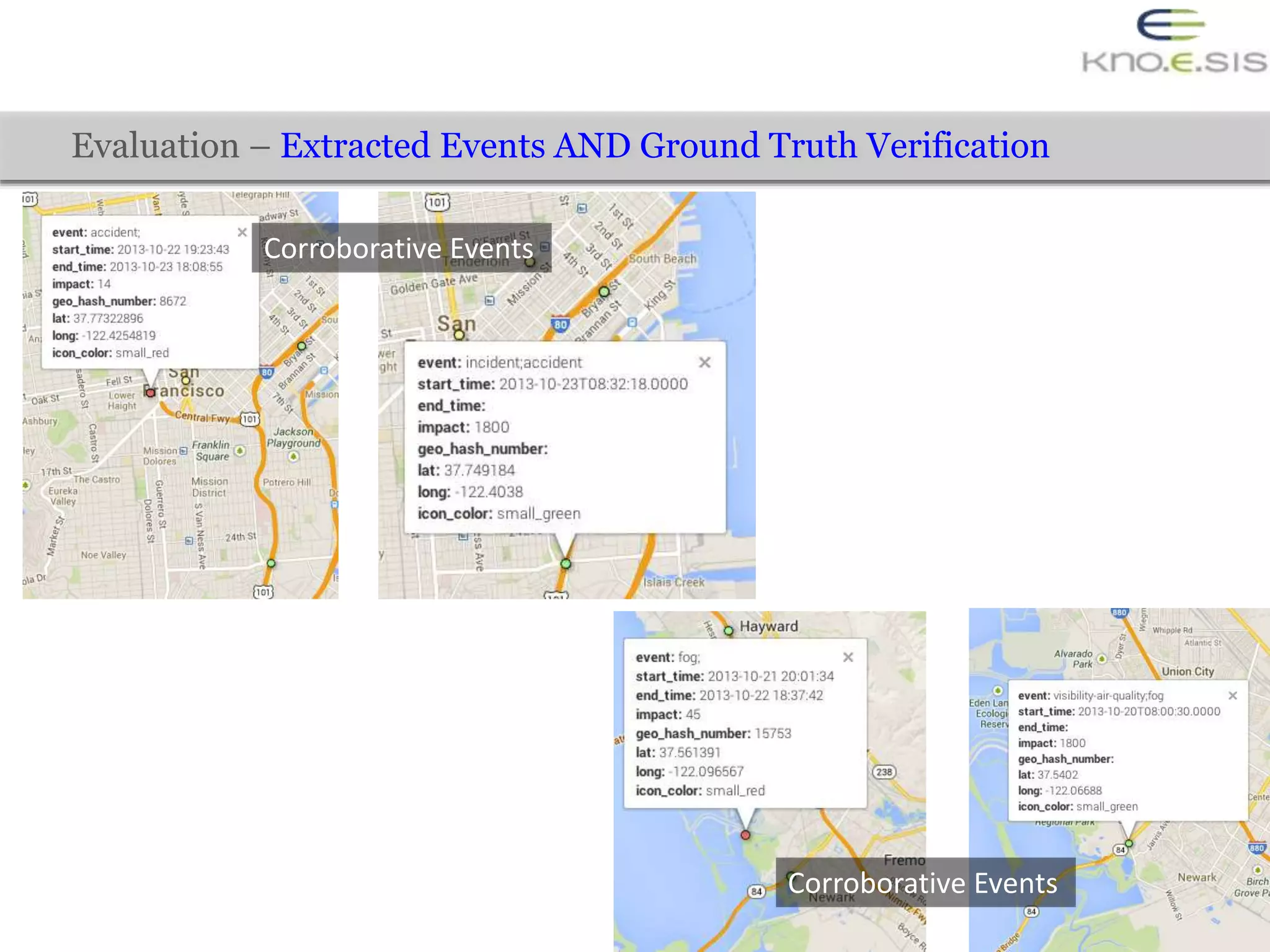The image size is (1270, 952).
Task: Click start_time 2013-10-20T08:00:30.0000
Action: 1119,712
